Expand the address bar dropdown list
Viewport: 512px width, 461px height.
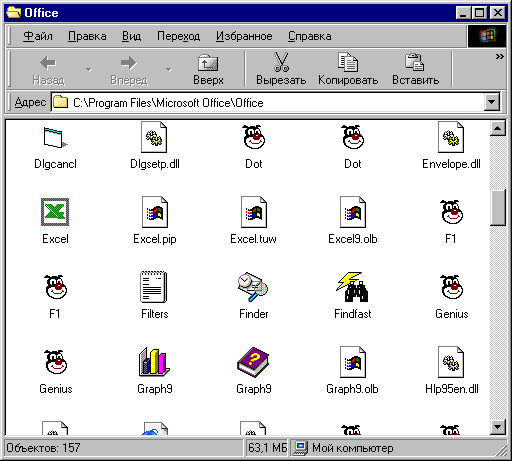pyautogui.click(x=492, y=102)
